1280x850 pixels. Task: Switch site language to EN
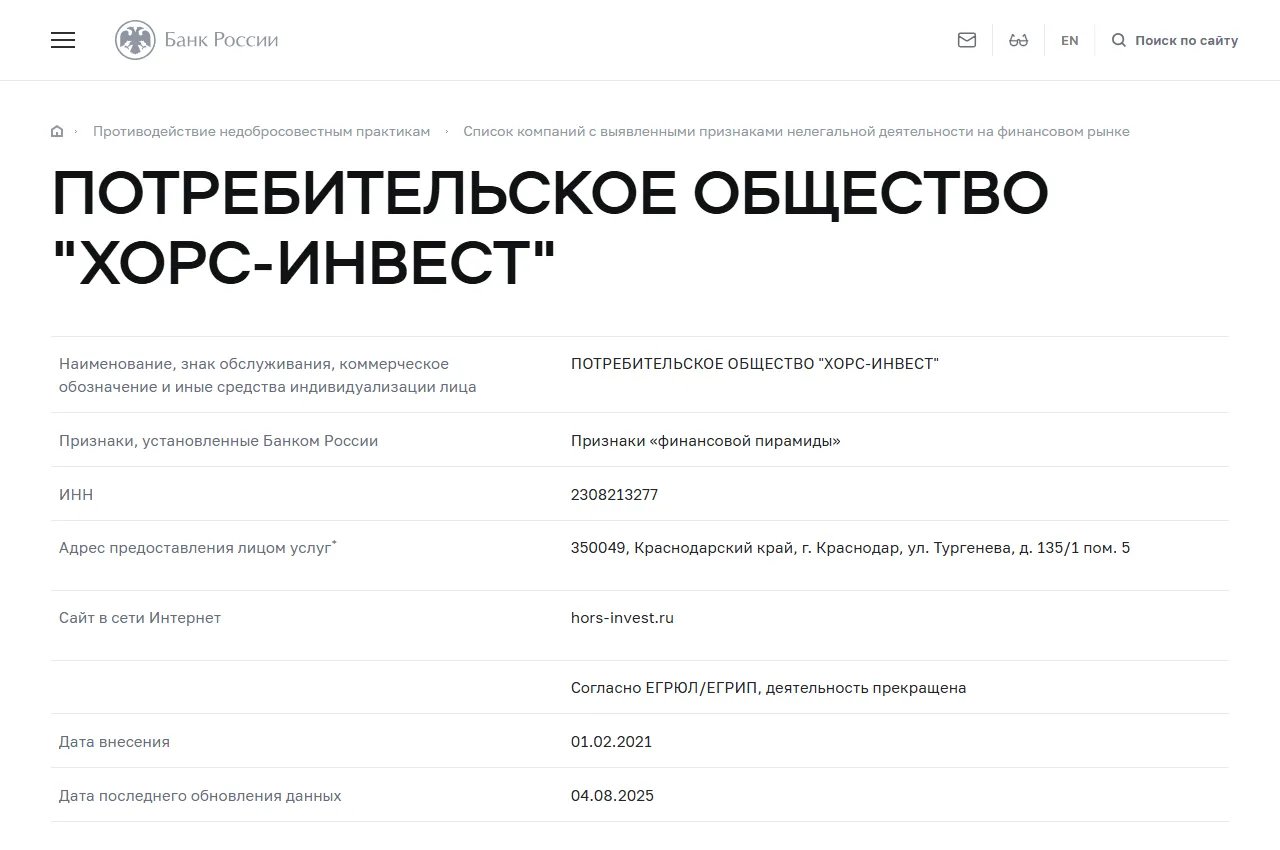pyautogui.click(x=1070, y=41)
